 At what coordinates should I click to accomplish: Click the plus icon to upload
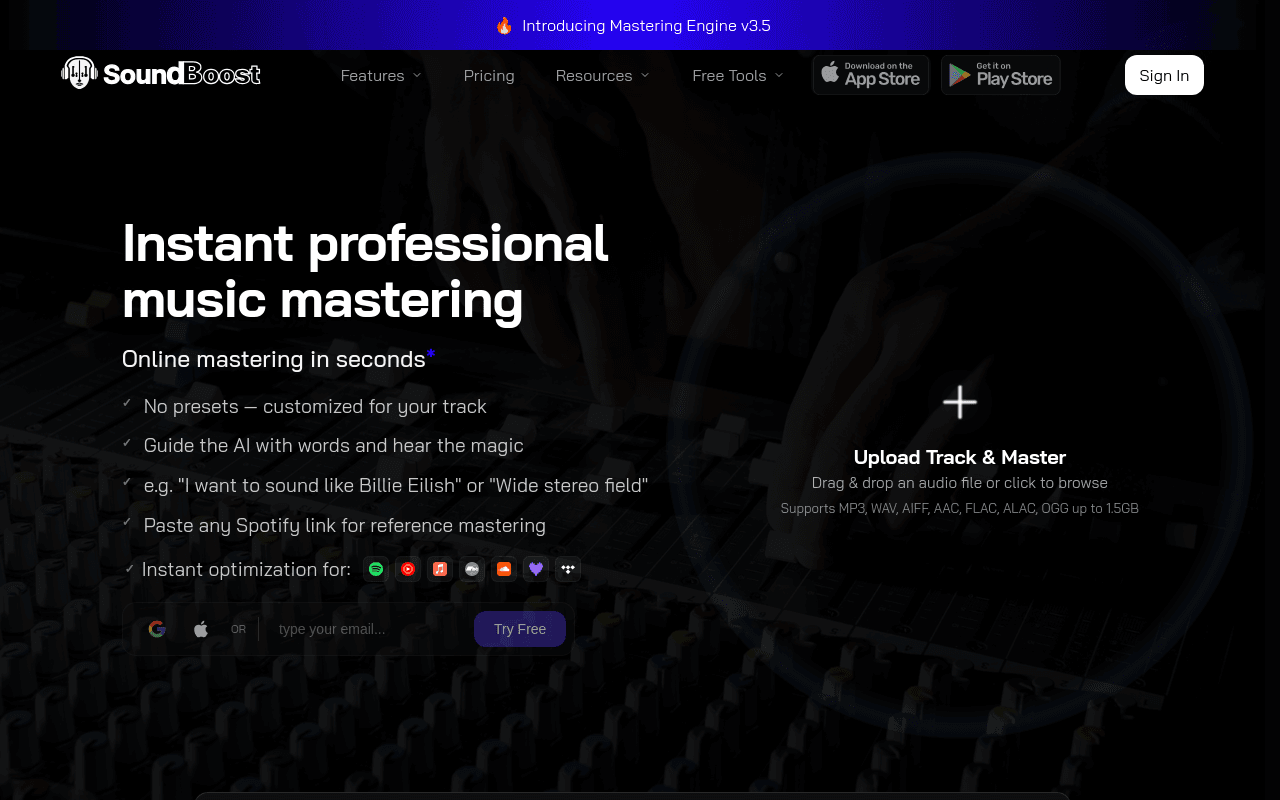[960, 402]
